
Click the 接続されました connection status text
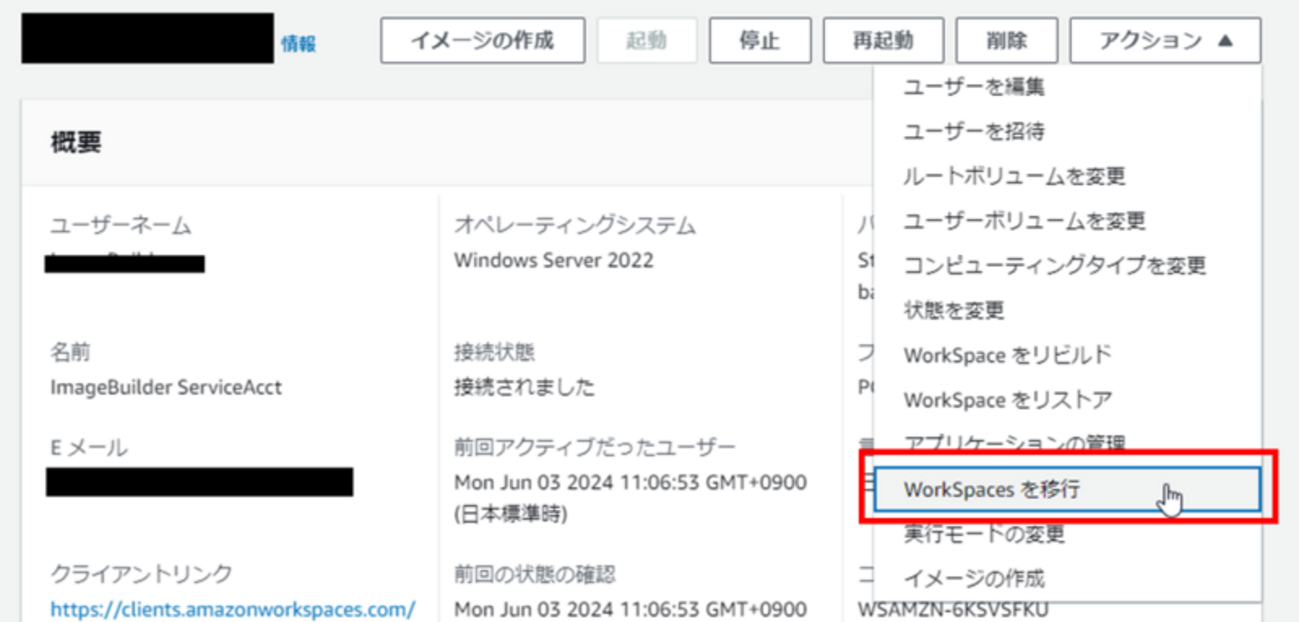(x=524, y=387)
